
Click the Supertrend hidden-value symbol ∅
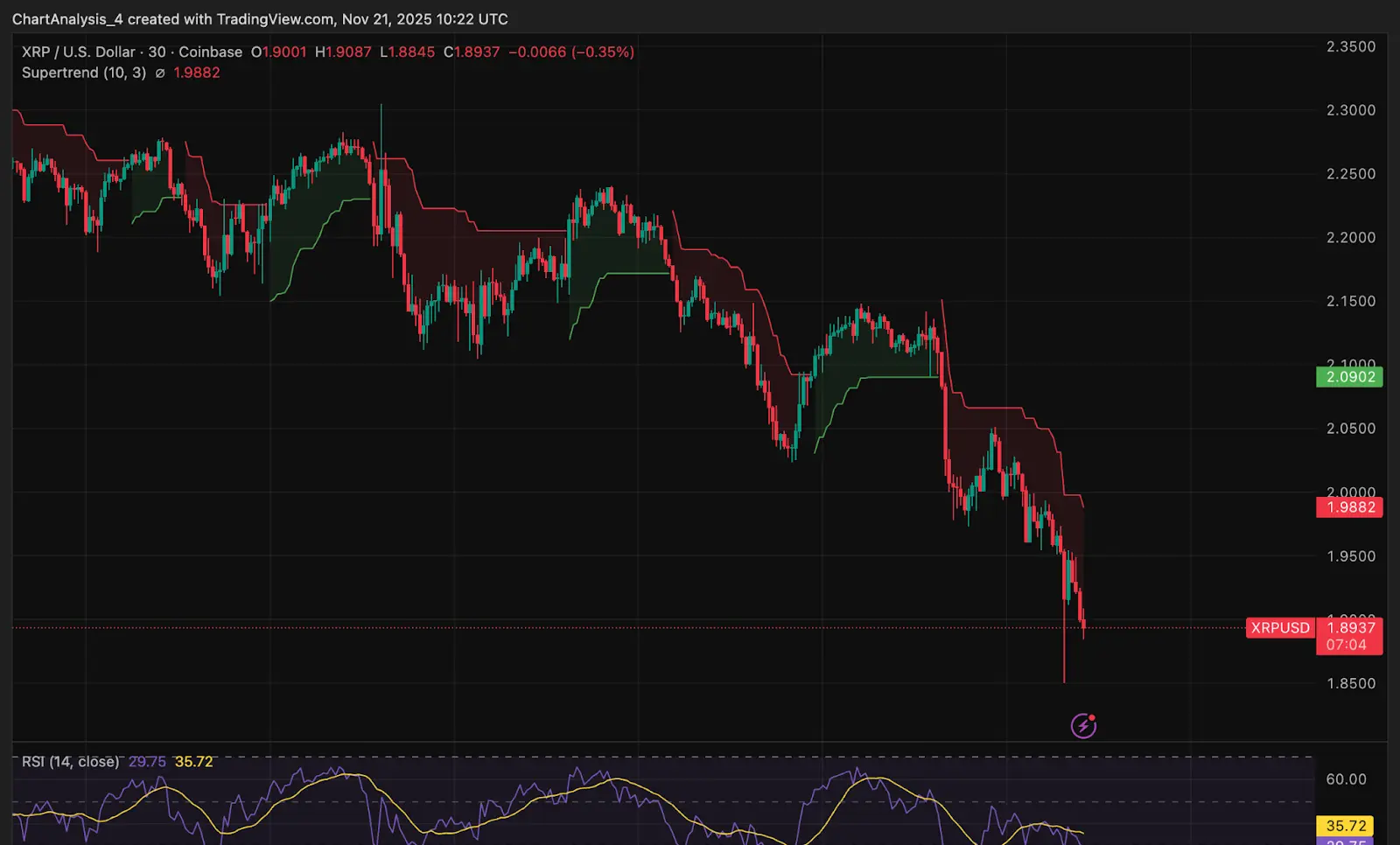(160, 73)
